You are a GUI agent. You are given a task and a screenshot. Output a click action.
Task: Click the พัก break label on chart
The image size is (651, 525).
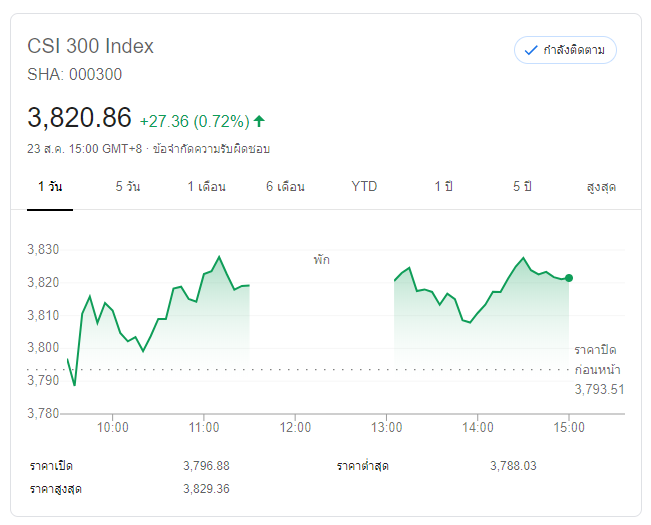pos(321,259)
